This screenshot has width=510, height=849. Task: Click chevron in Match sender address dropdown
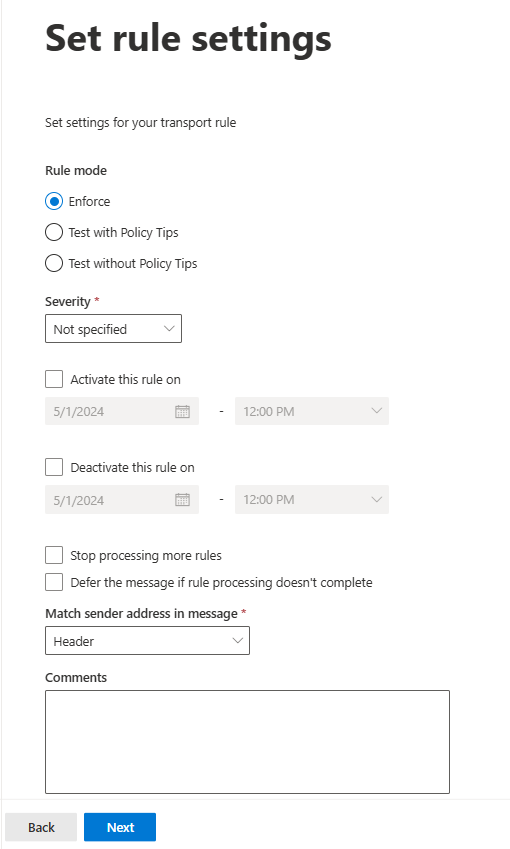click(x=237, y=641)
